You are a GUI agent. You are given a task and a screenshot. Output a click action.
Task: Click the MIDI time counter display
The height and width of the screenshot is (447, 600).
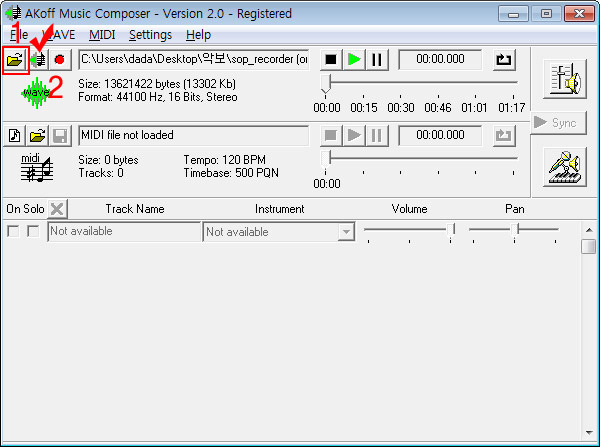(440, 135)
